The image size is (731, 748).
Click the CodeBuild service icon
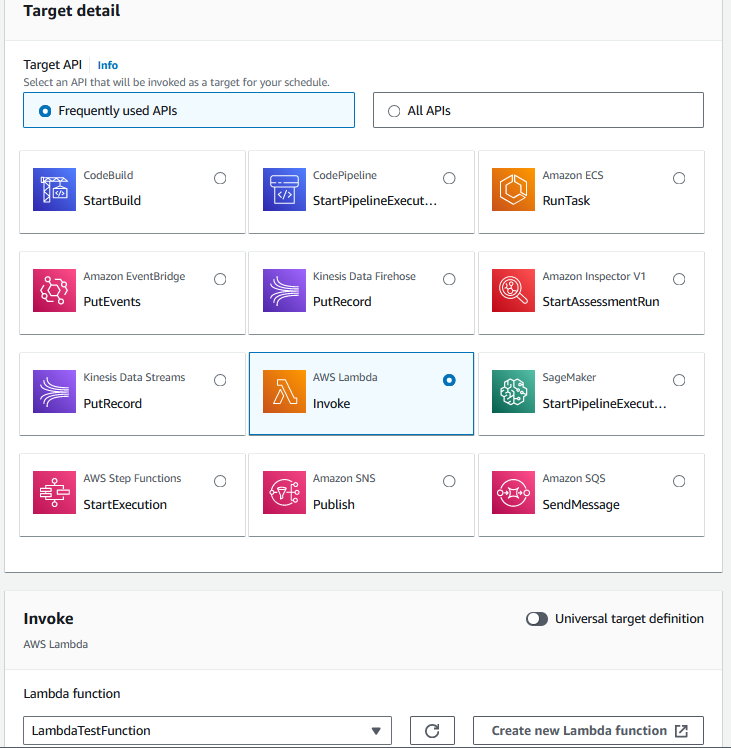pos(54,189)
